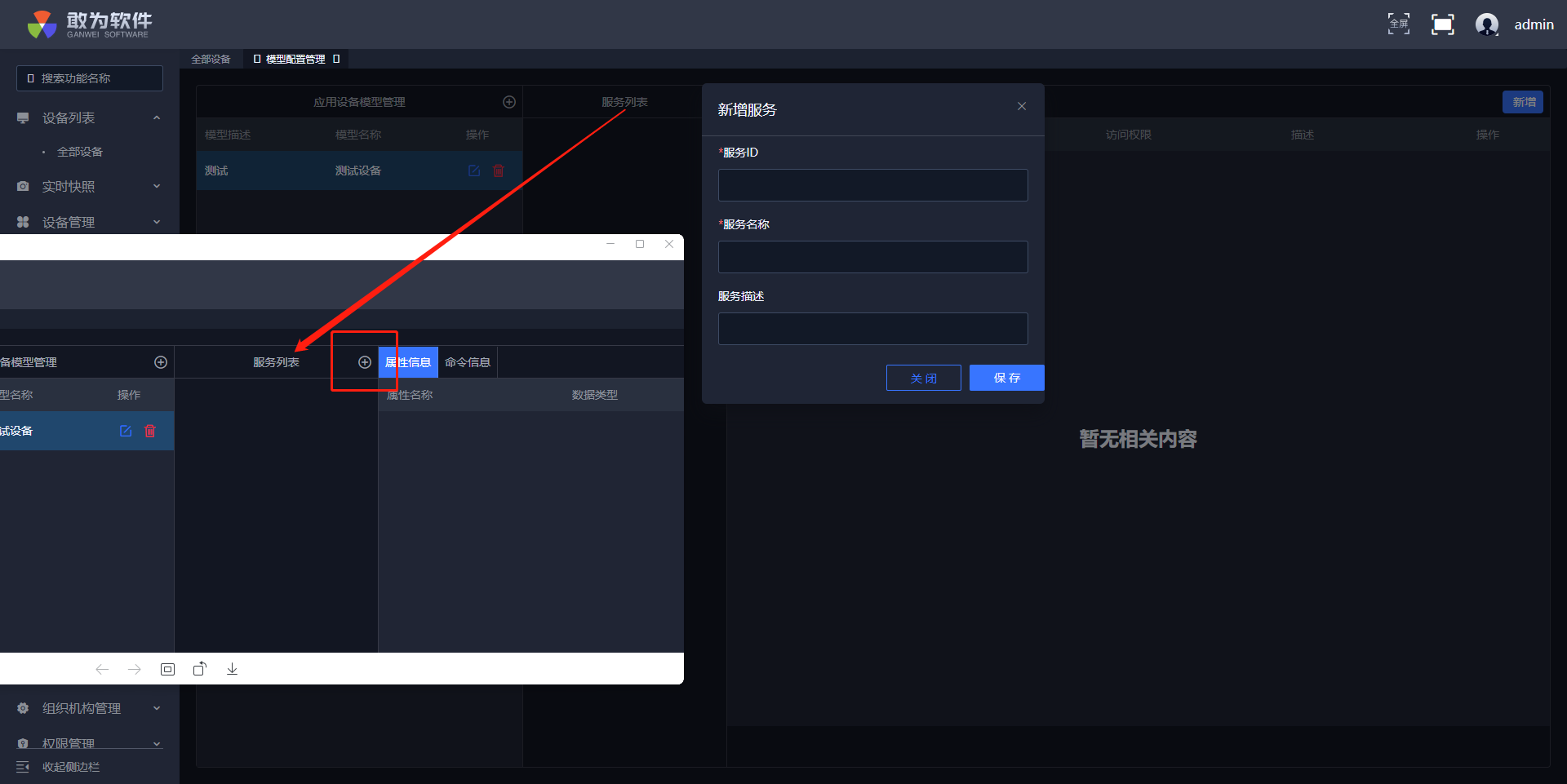Click the white screen-frame icon beside the avatar
The height and width of the screenshot is (784, 1567).
point(1443,24)
